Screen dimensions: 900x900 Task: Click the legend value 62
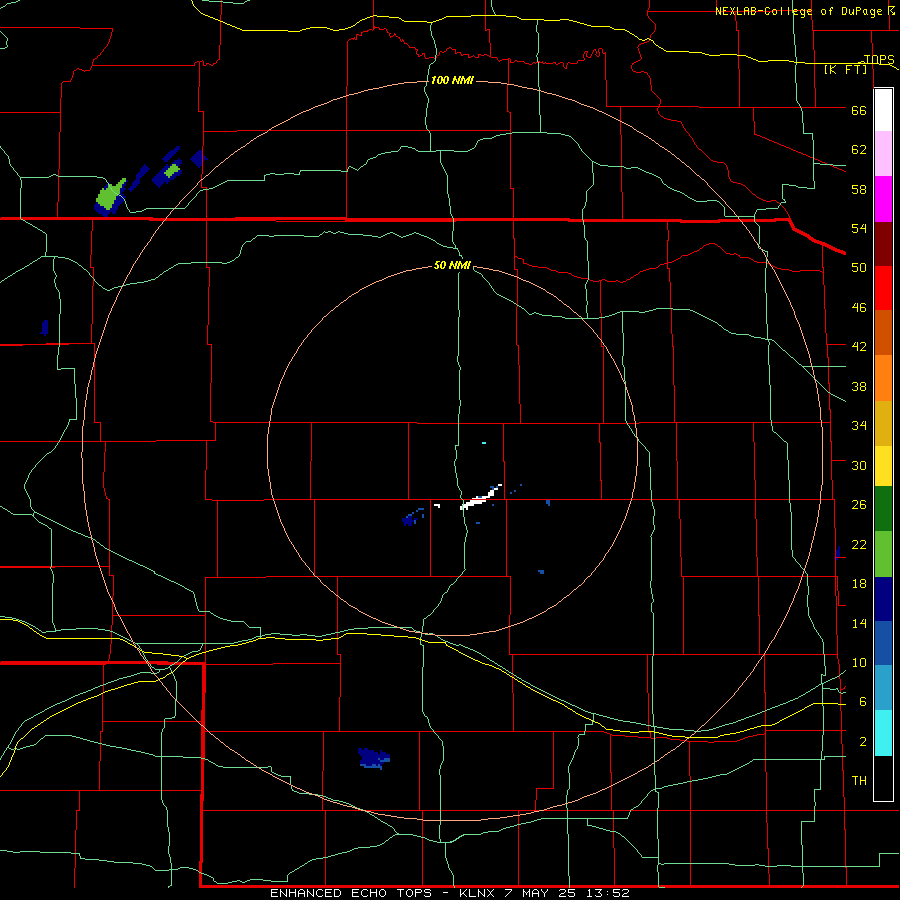tap(859, 150)
